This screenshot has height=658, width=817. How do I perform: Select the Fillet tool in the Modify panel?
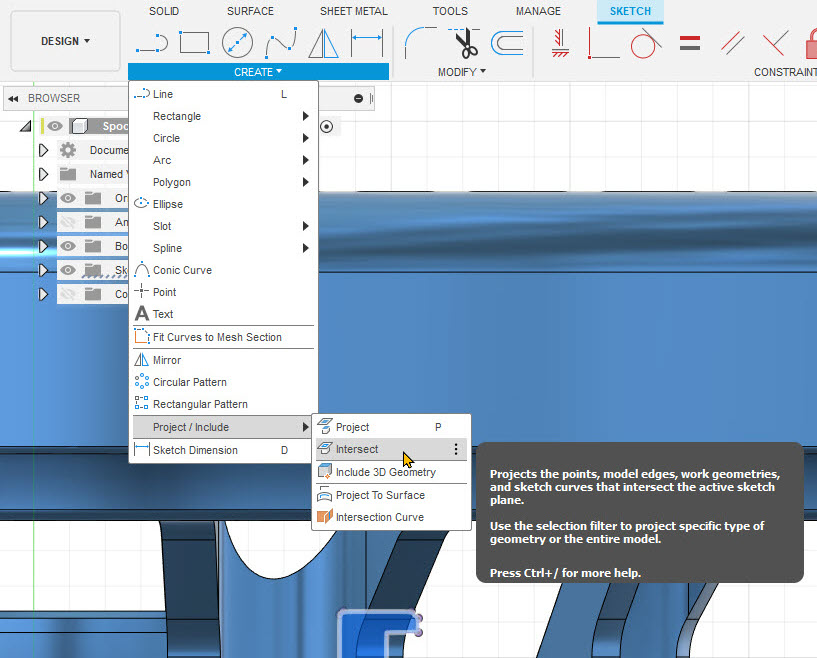420,43
